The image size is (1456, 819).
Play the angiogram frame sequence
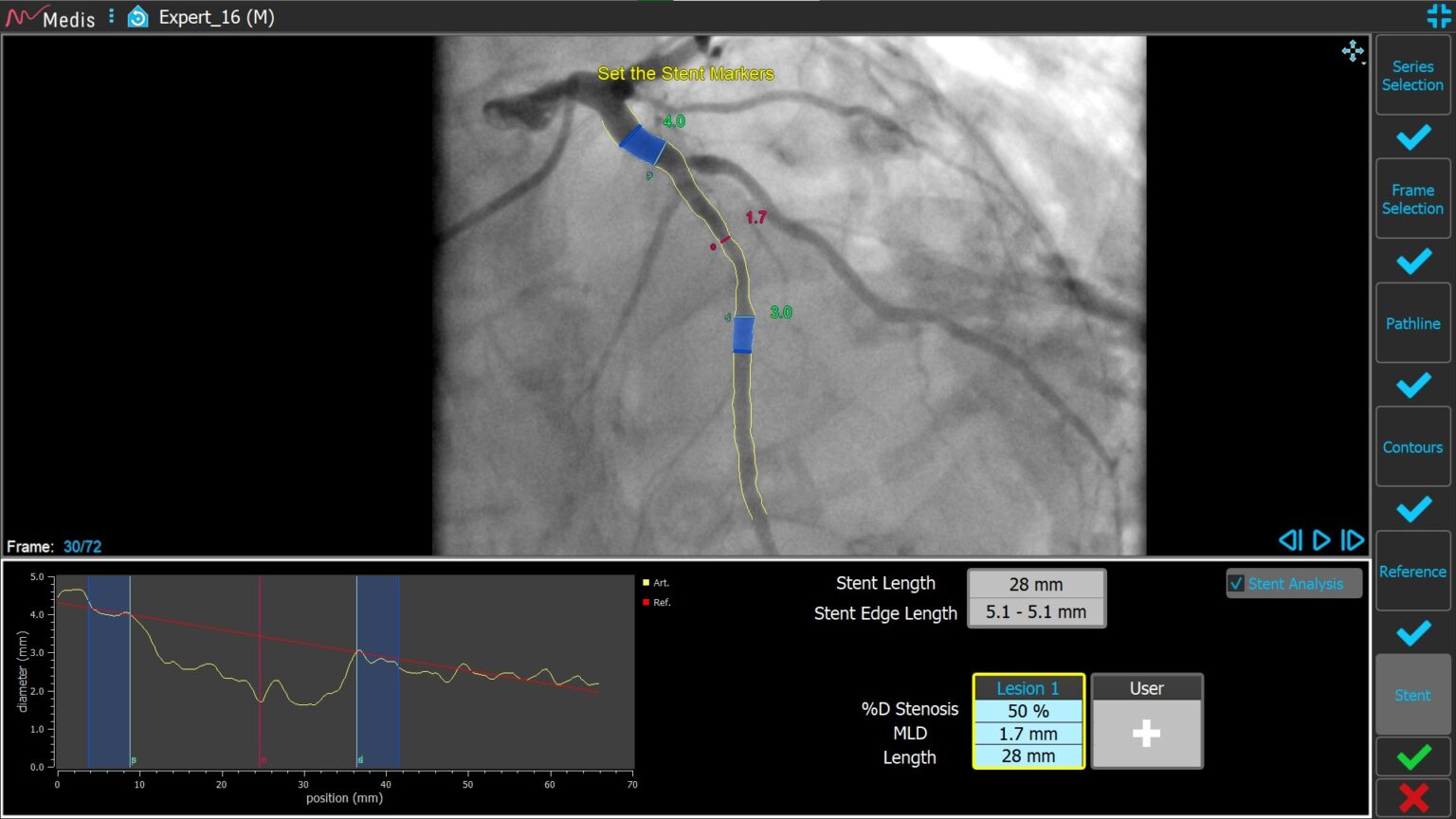tap(1320, 540)
